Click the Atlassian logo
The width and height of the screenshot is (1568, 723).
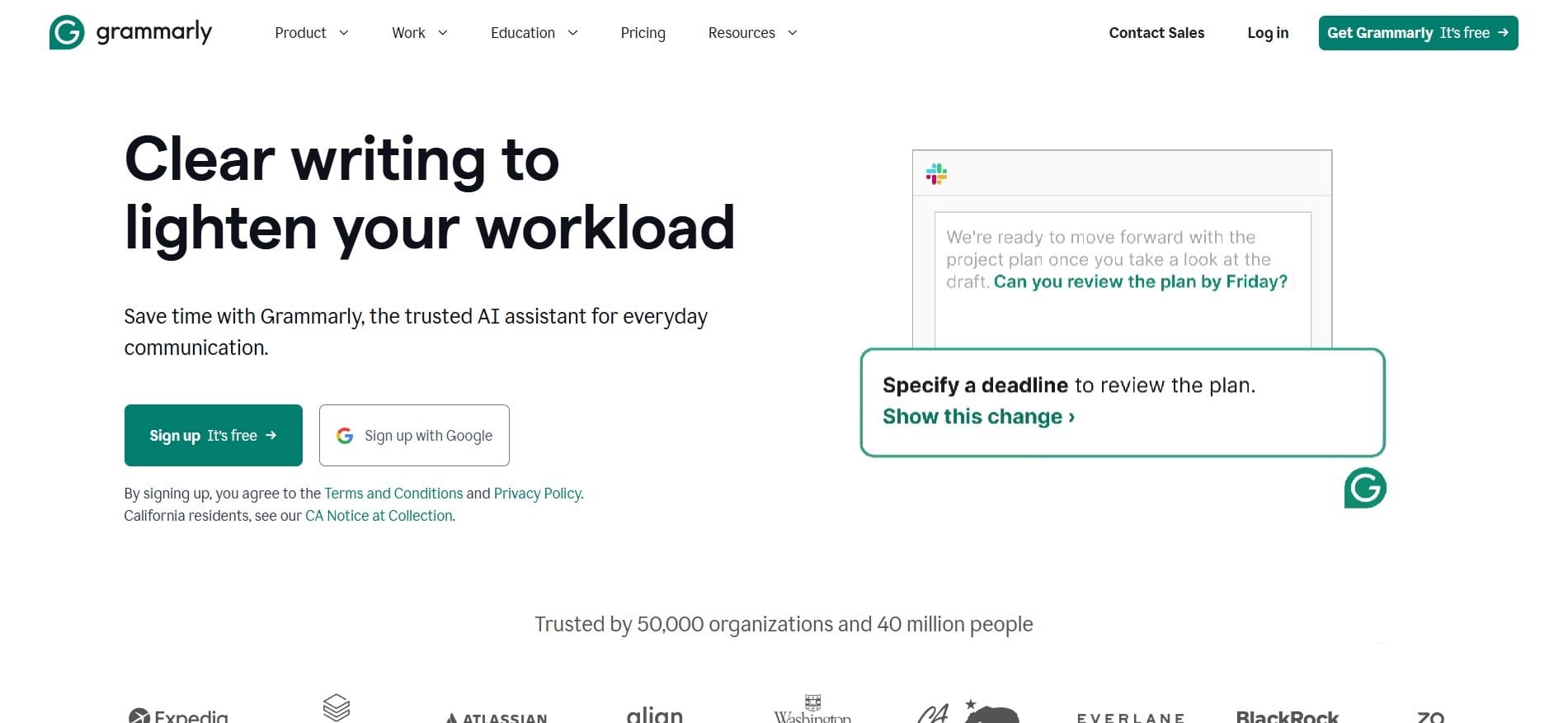pyautogui.click(x=496, y=717)
